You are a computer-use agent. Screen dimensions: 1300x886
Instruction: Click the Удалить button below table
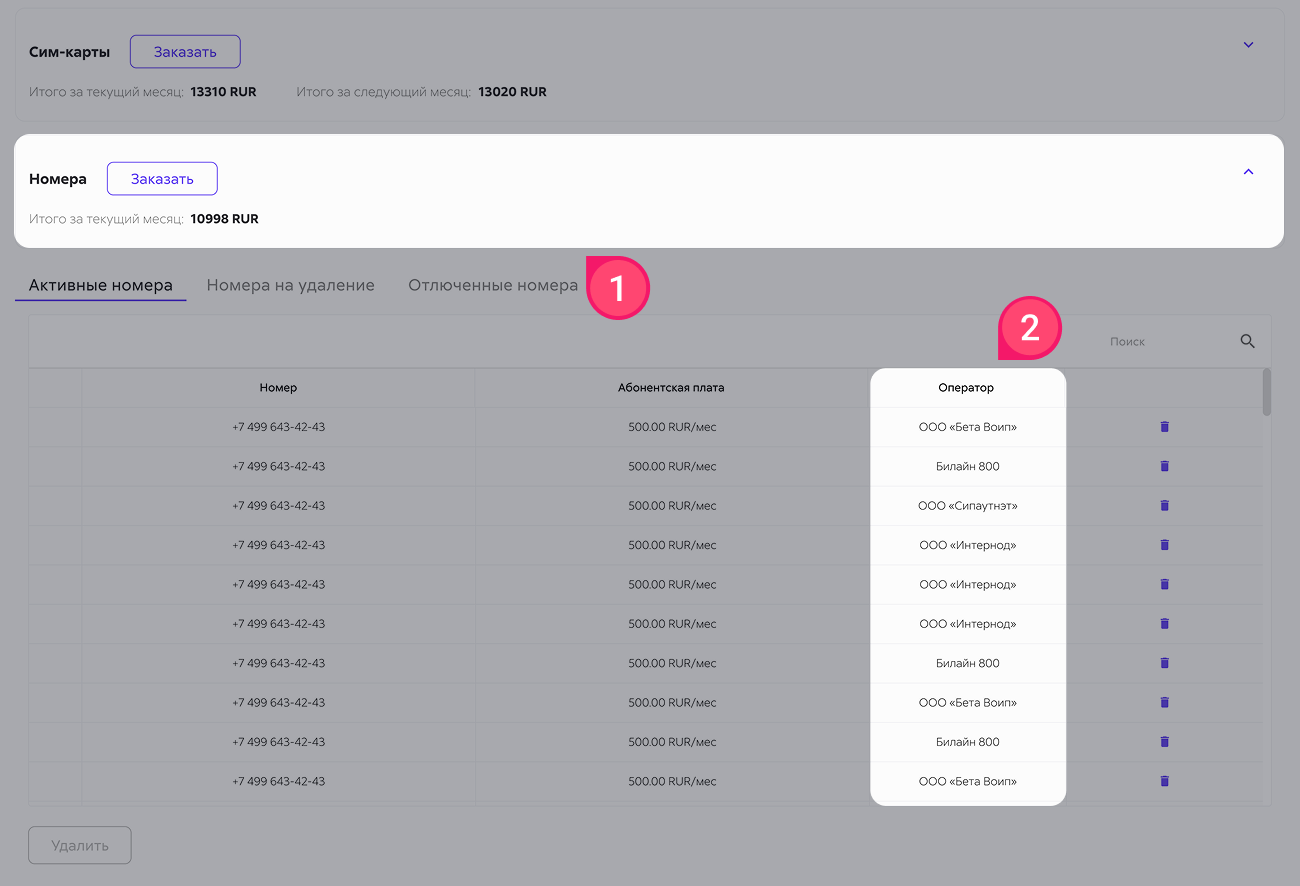(80, 845)
